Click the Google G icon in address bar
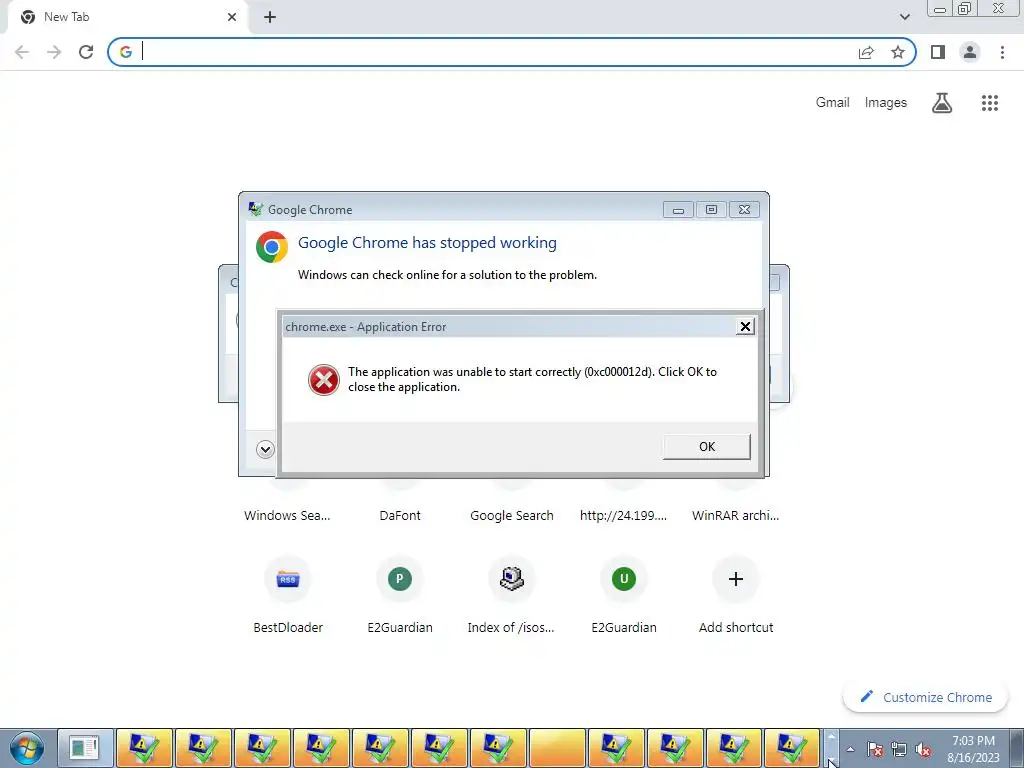This screenshot has width=1024, height=768. [126, 52]
